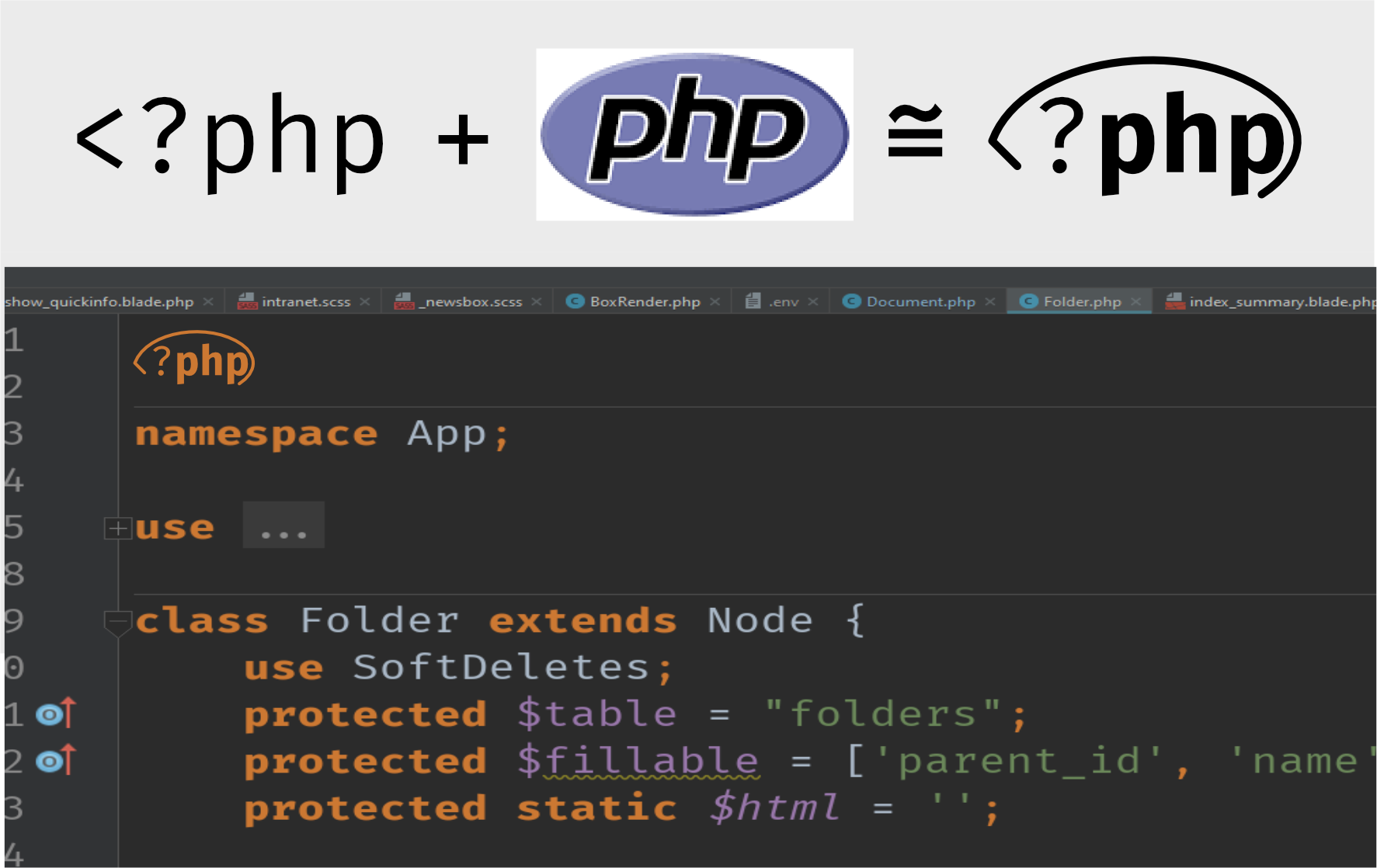
Task: Click the SCSS file icon on the intranet.scss tab
Action: [x=246, y=301]
